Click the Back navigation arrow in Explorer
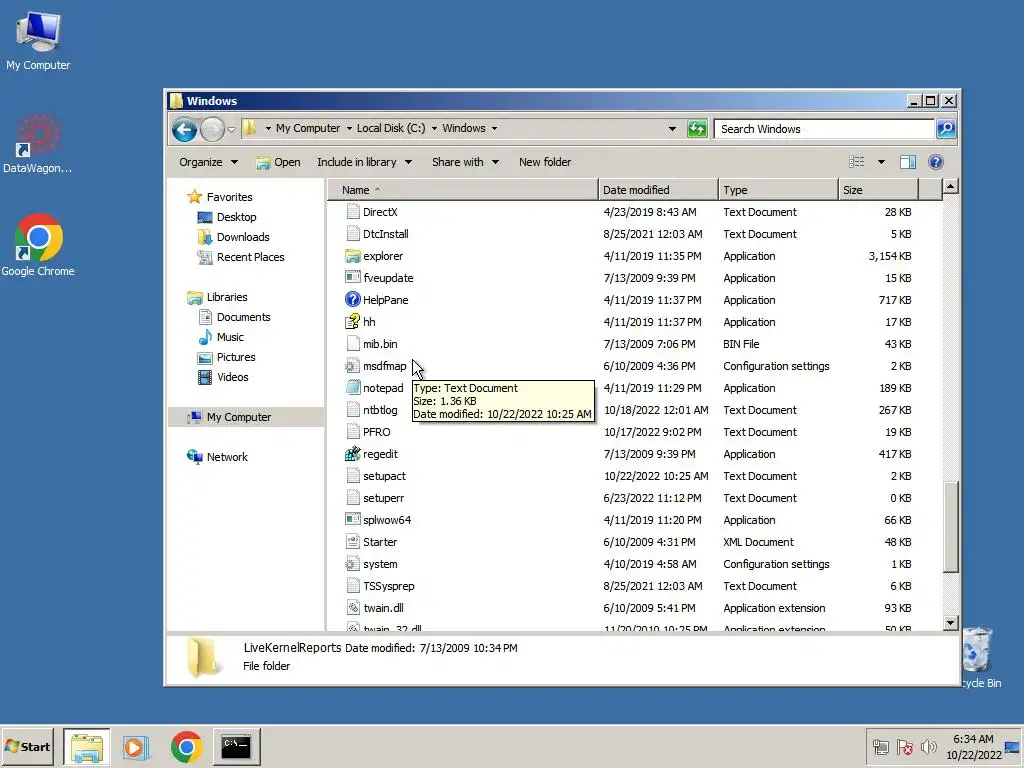 tap(184, 129)
